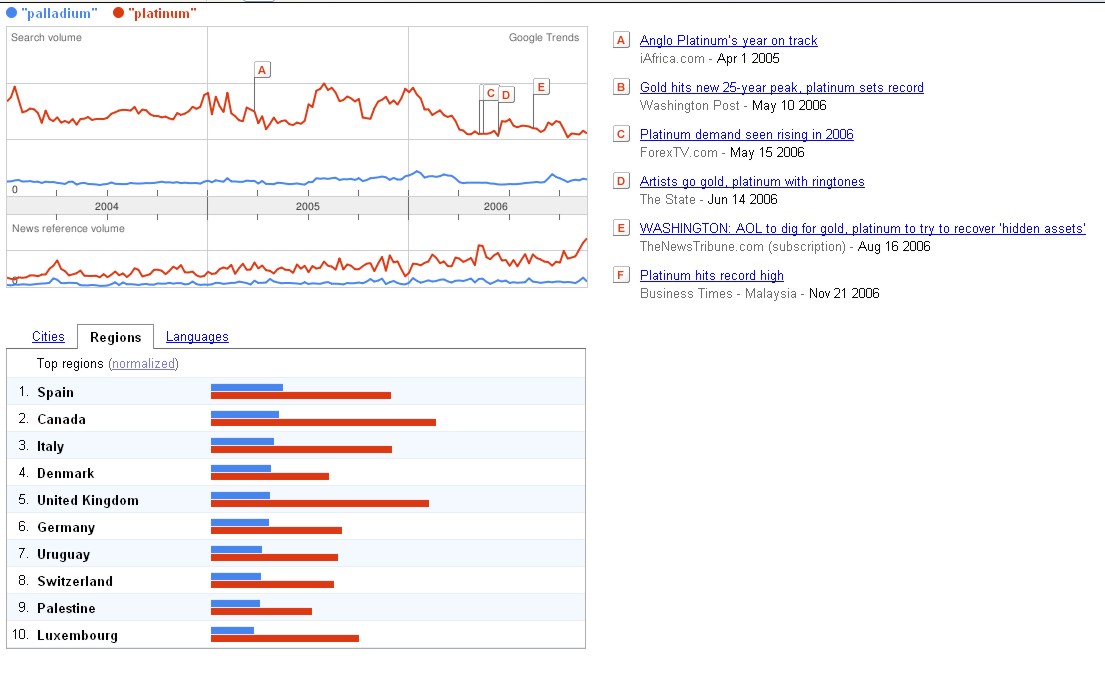Image resolution: width=1105 pixels, height=675 pixels.
Task: Click the D marker icon in news list
Action: [x=621, y=182]
